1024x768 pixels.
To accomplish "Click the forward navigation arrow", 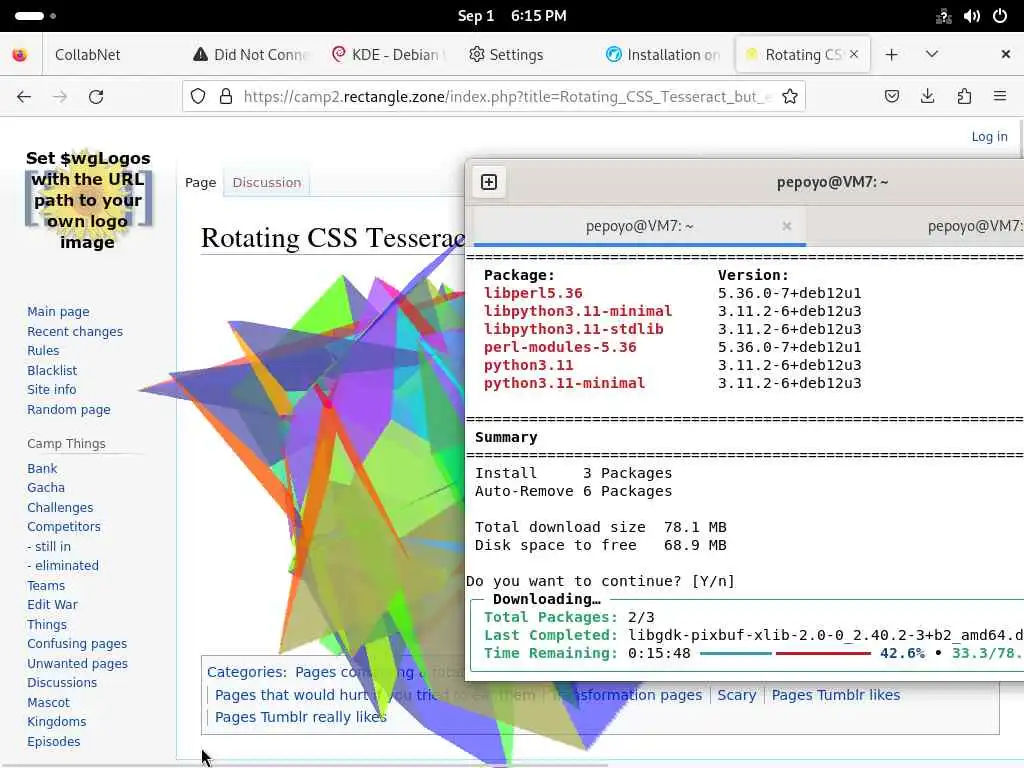I will coord(60,97).
